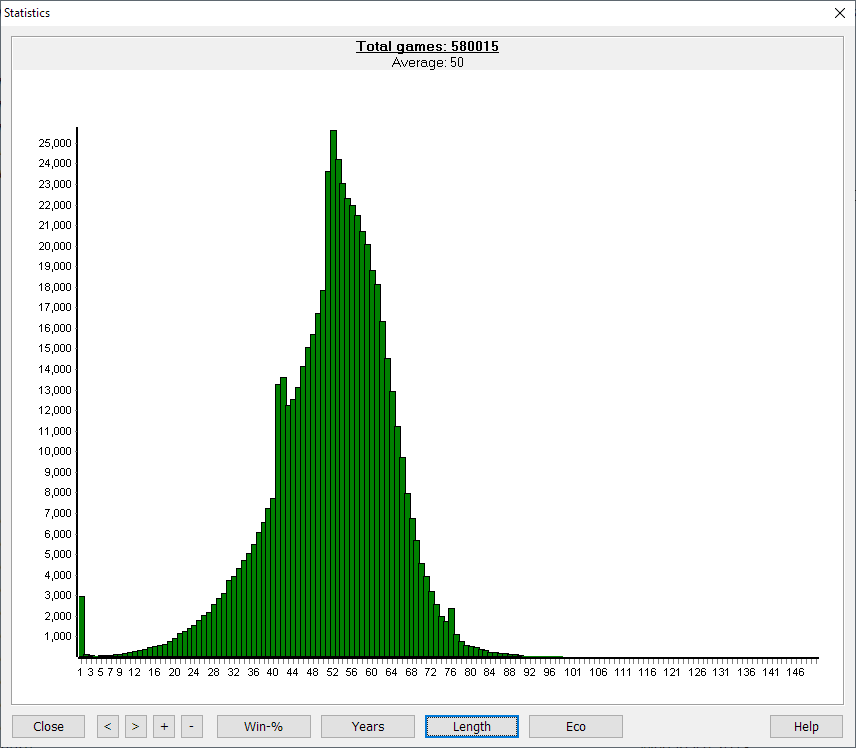Click the Statistics window title text
The image size is (856, 748).
click(x=27, y=13)
